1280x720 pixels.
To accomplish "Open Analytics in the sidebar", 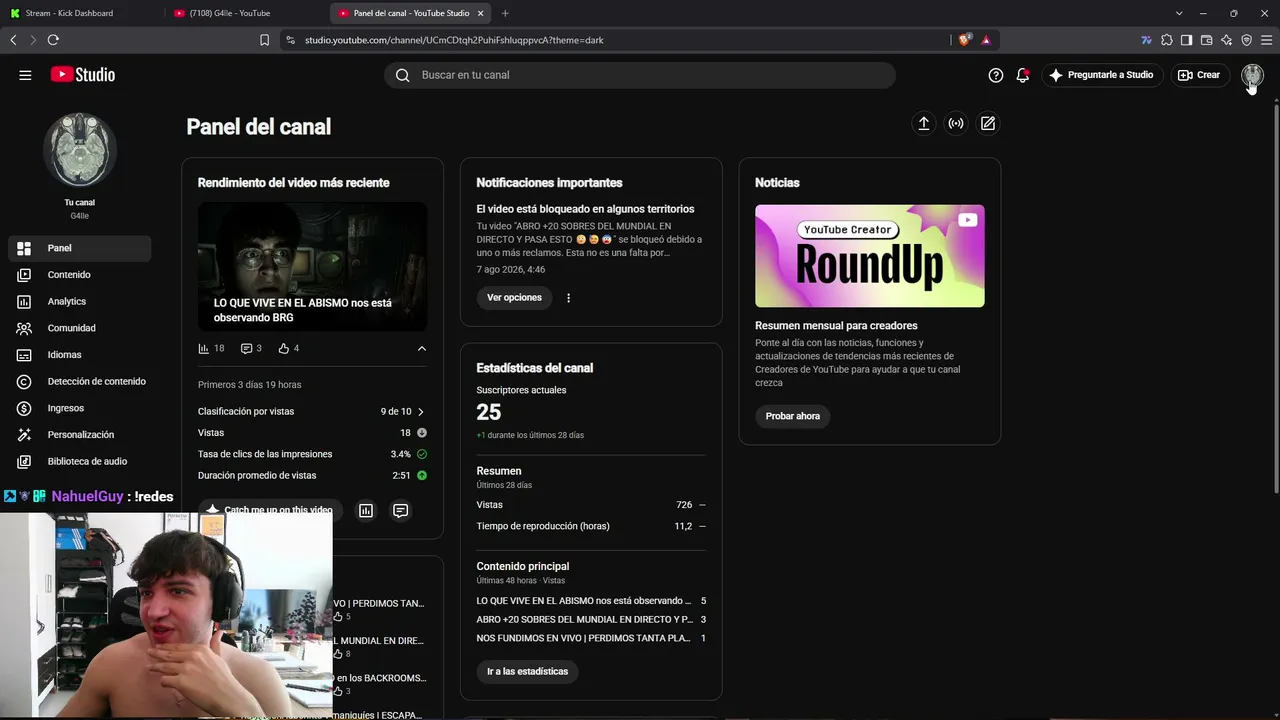I will (x=80, y=301).
